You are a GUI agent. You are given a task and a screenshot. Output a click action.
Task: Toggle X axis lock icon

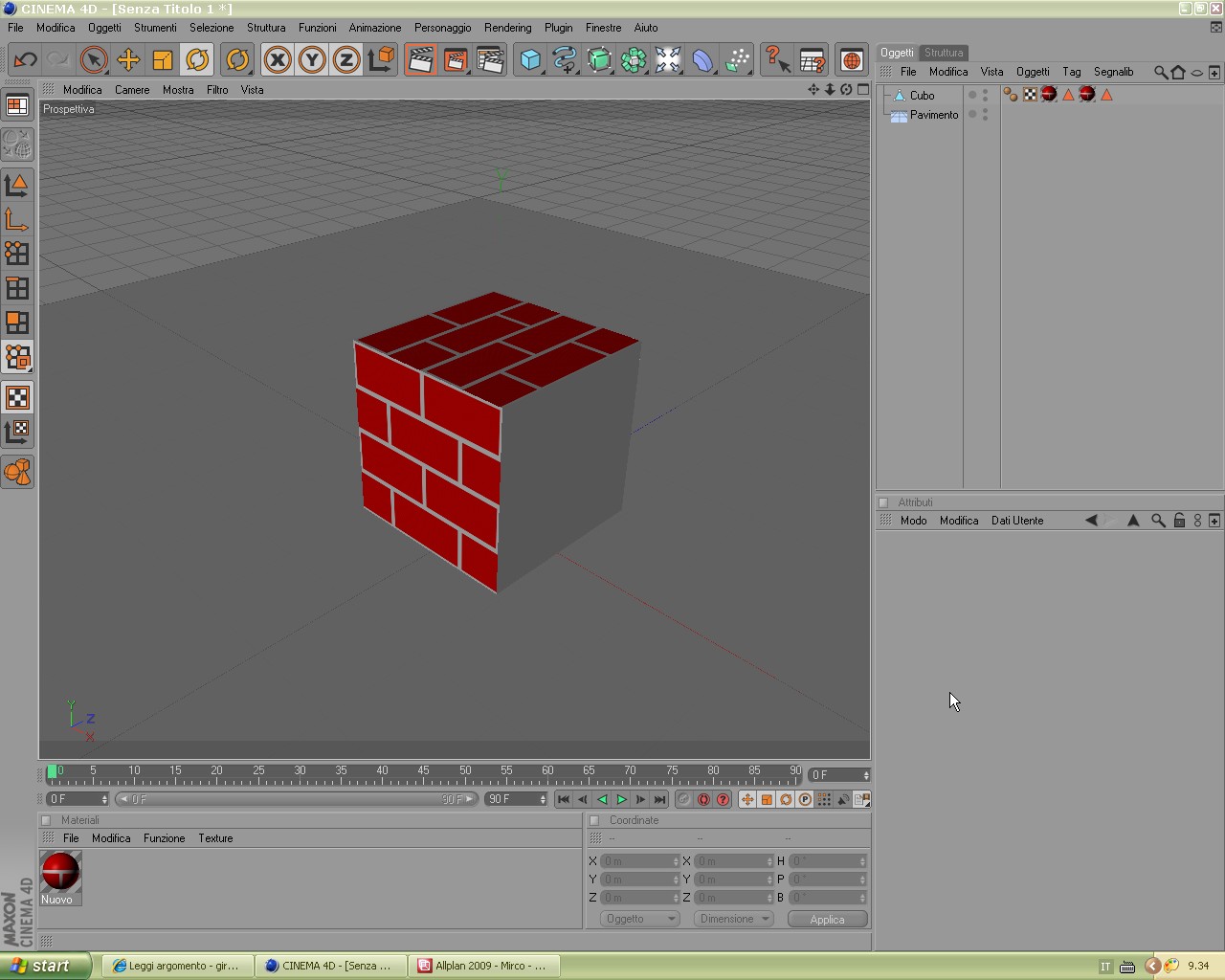tap(278, 60)
